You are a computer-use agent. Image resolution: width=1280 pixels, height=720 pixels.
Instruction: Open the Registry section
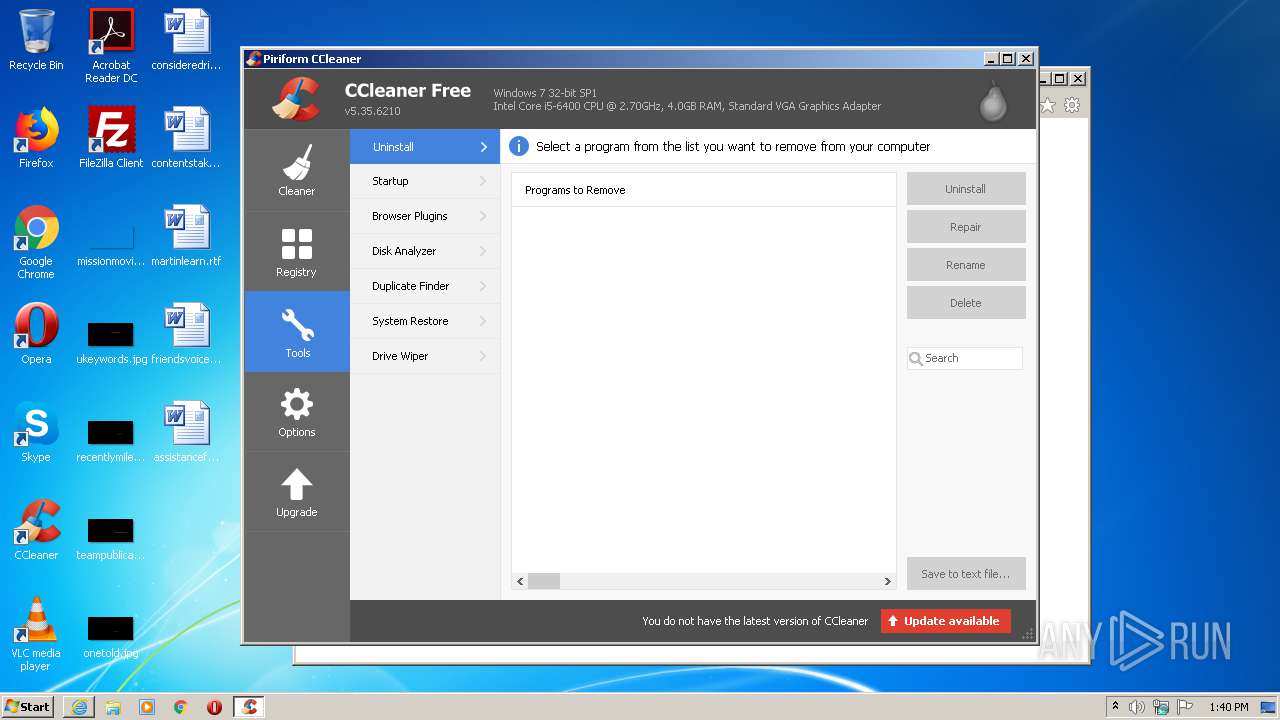coord(296,251)
